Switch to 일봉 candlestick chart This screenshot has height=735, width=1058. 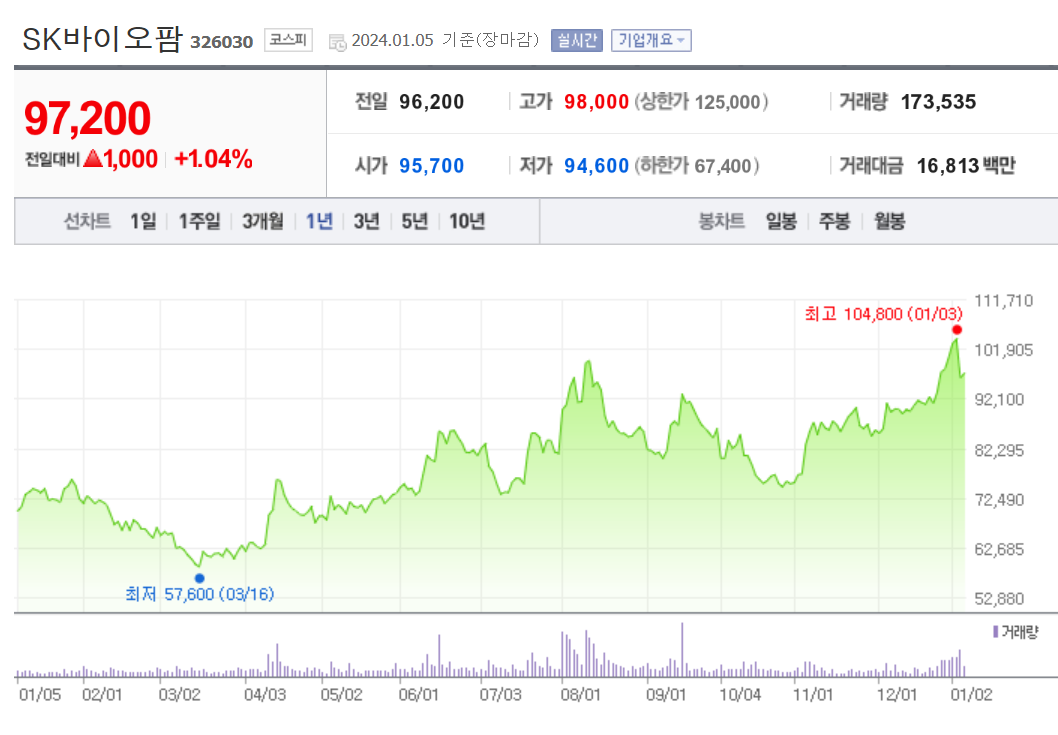click(x=781, y=221)
